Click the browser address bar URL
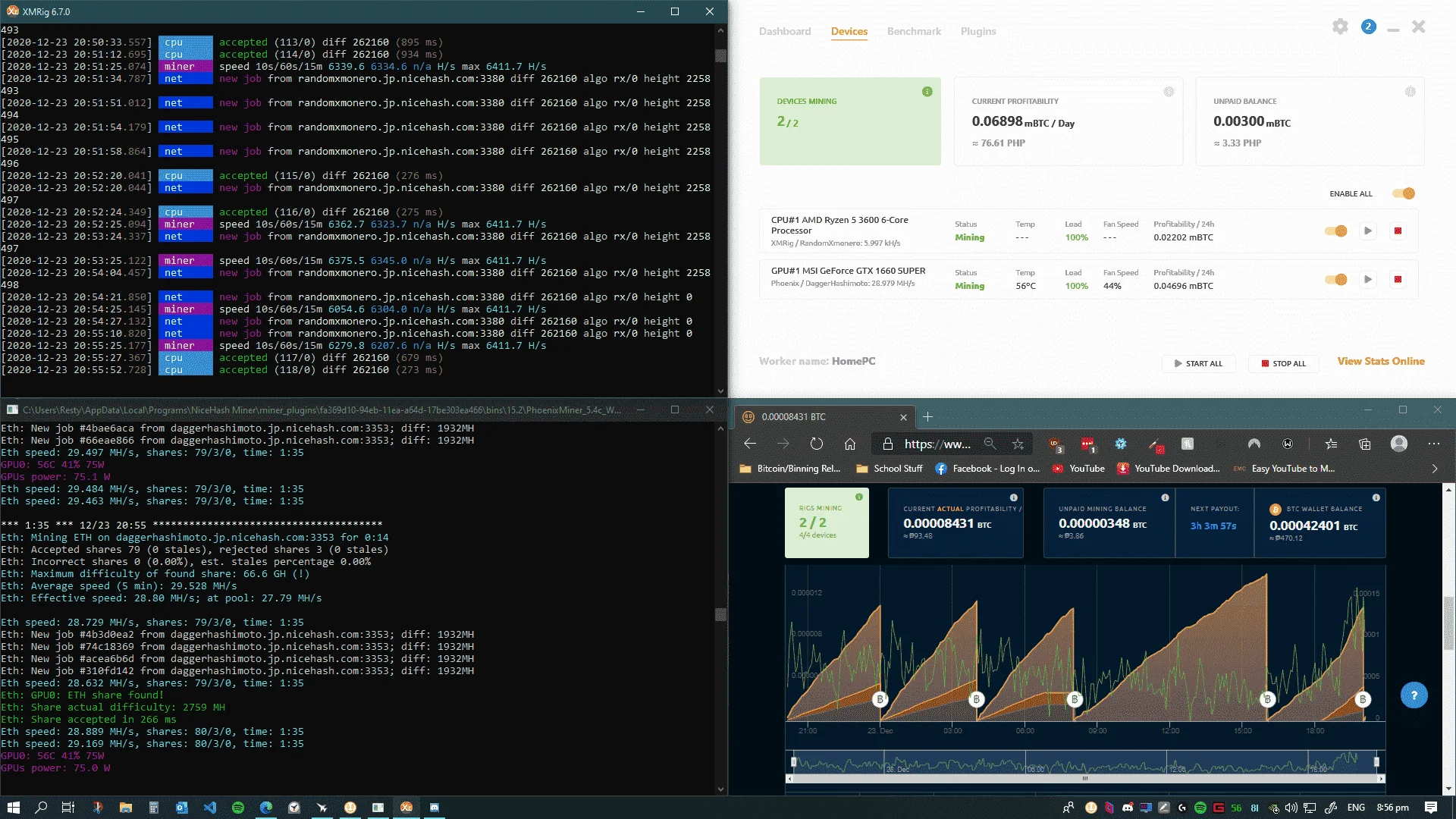This screenshot has height=819, width=1456. coord(937,444)
